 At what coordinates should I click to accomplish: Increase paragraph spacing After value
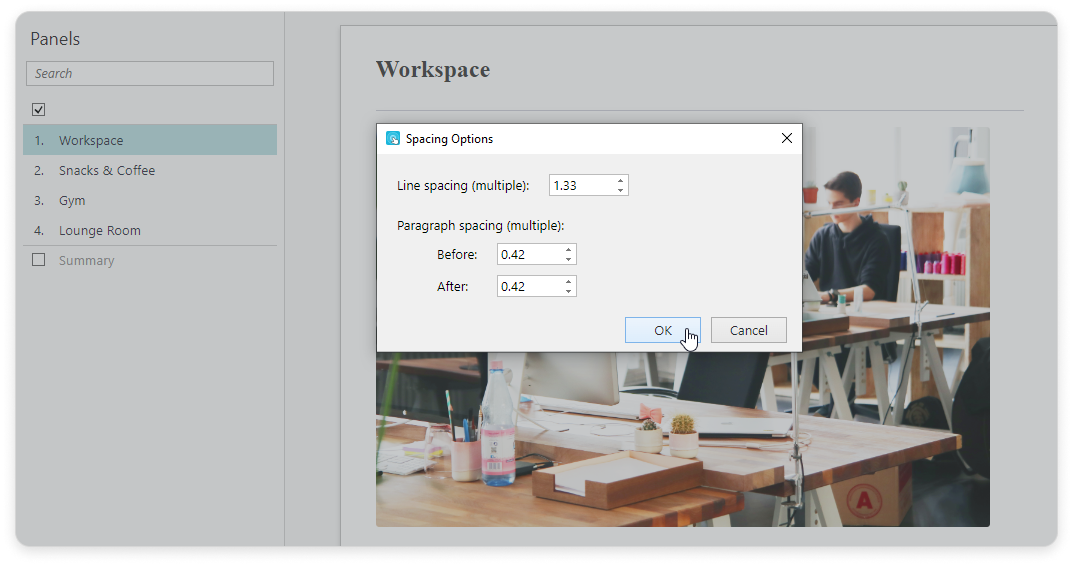(x=568, y=282)
